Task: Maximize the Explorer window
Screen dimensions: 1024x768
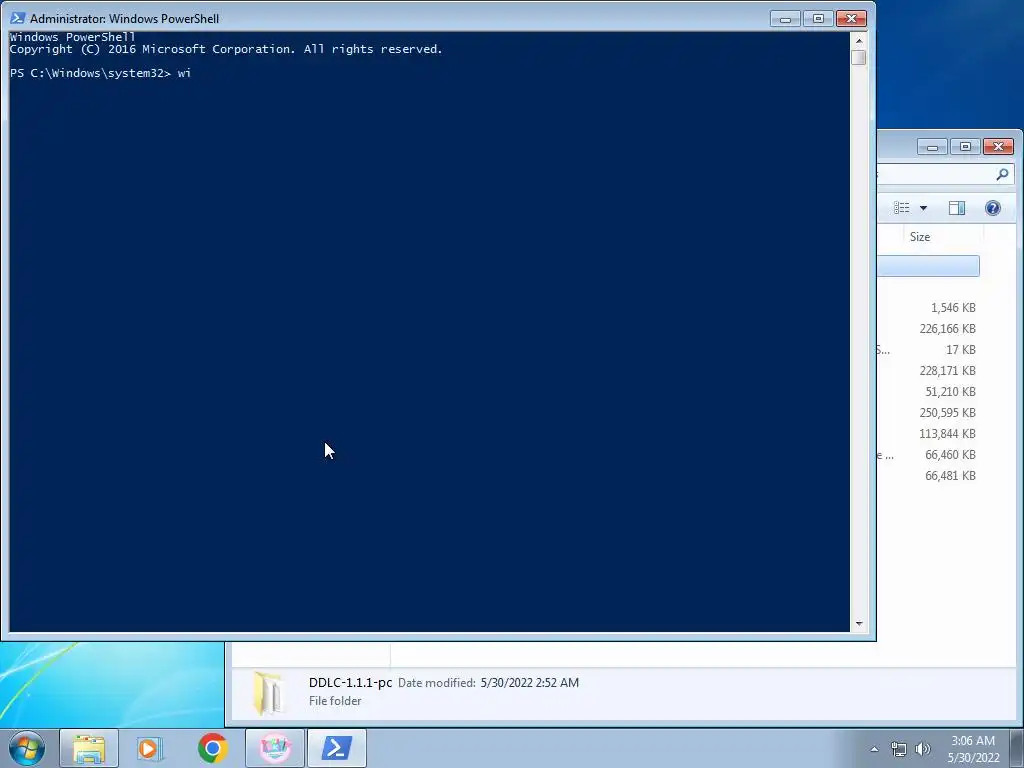Action: 965,147
